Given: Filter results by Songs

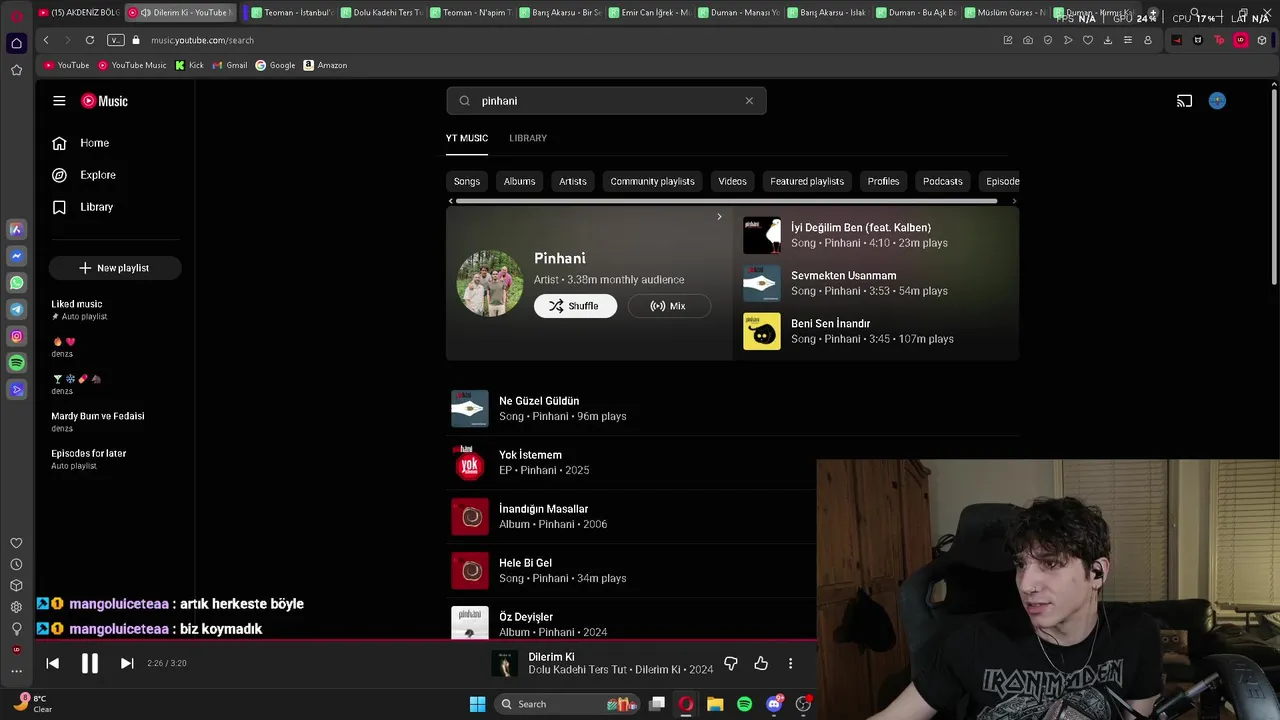Looking at the screenshot, I should coord(467,181).
